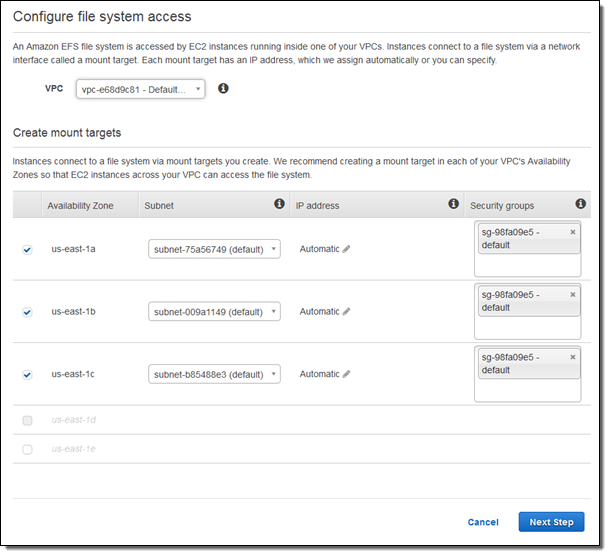This screenshot has width=610, height=556.
Task: Edit the us-east-1a IP address pencil icon
Action: [347, 249]
